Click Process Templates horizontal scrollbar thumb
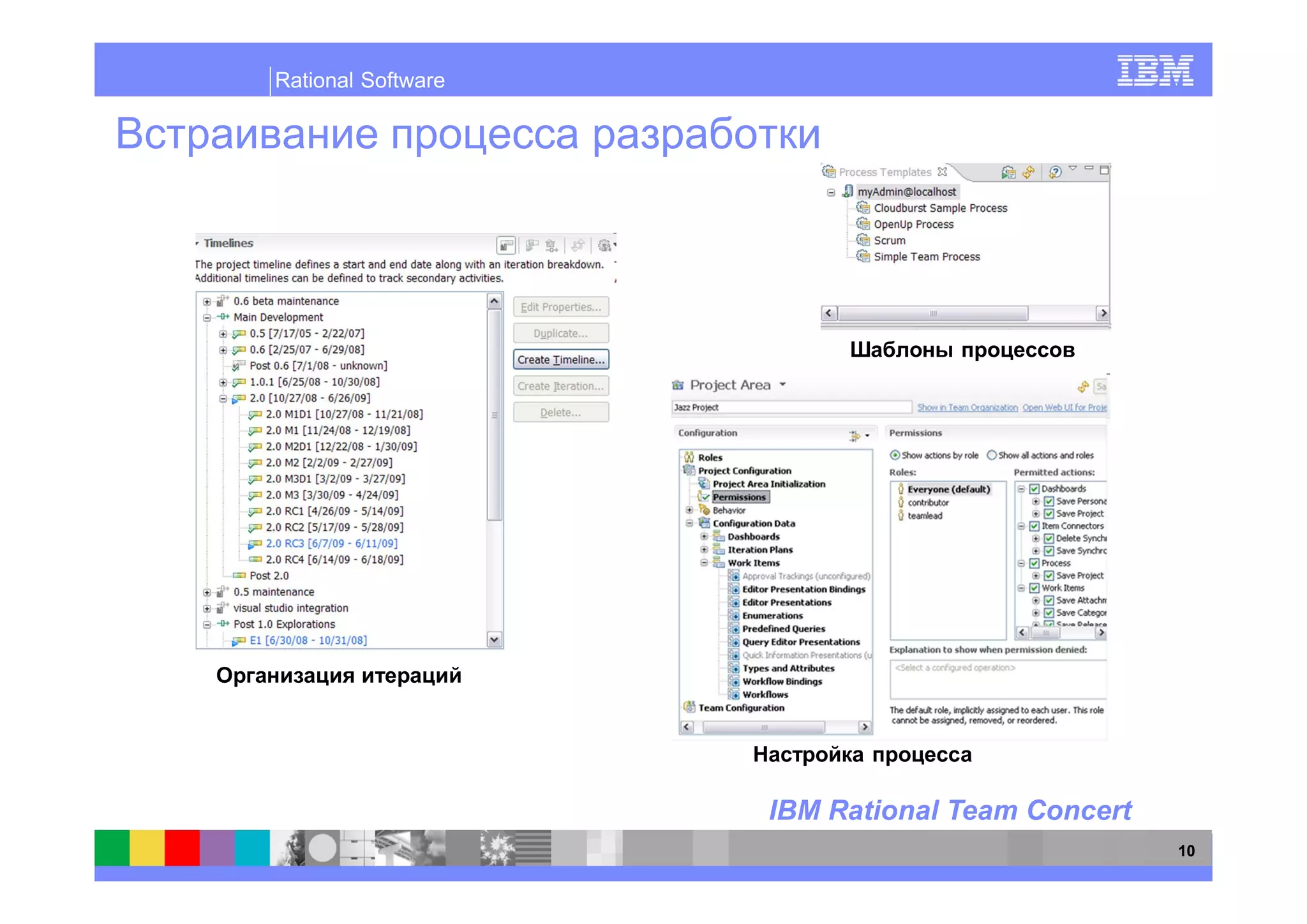 932,313
